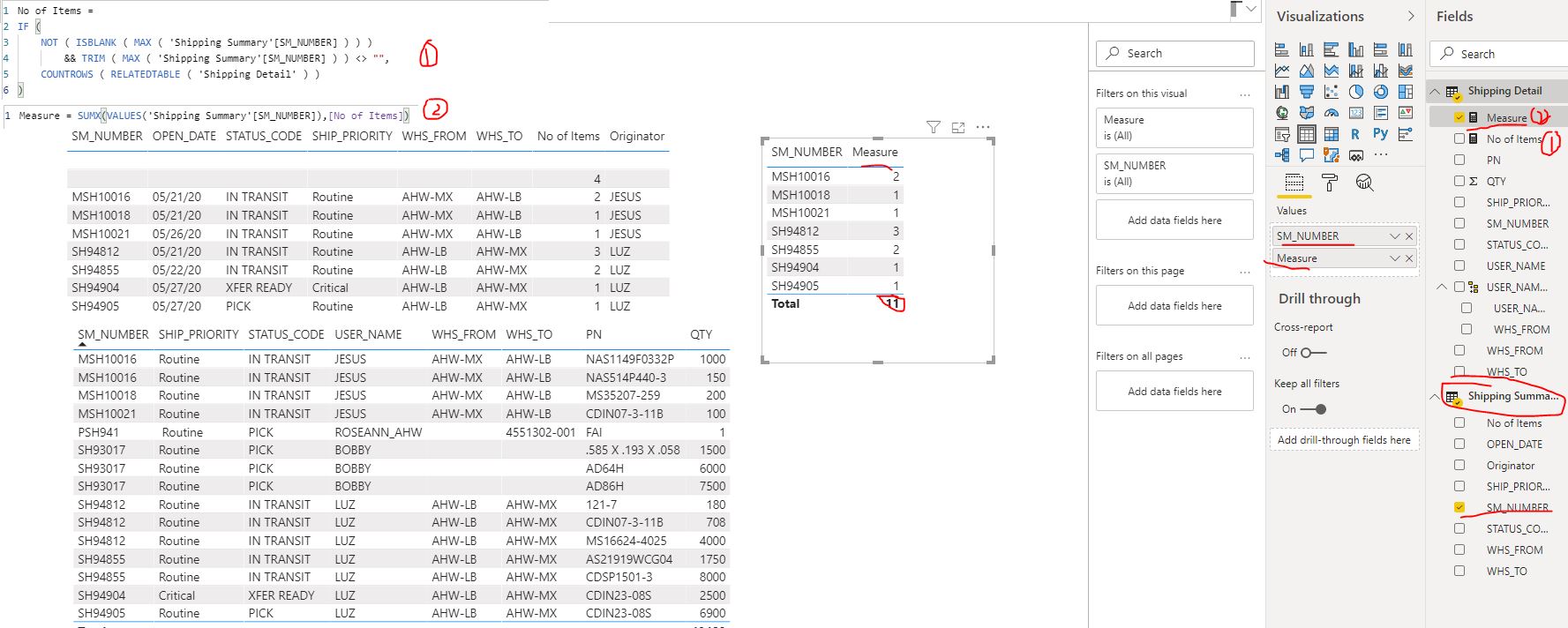Select the clustered bar chart visual

click(1332, 49)
